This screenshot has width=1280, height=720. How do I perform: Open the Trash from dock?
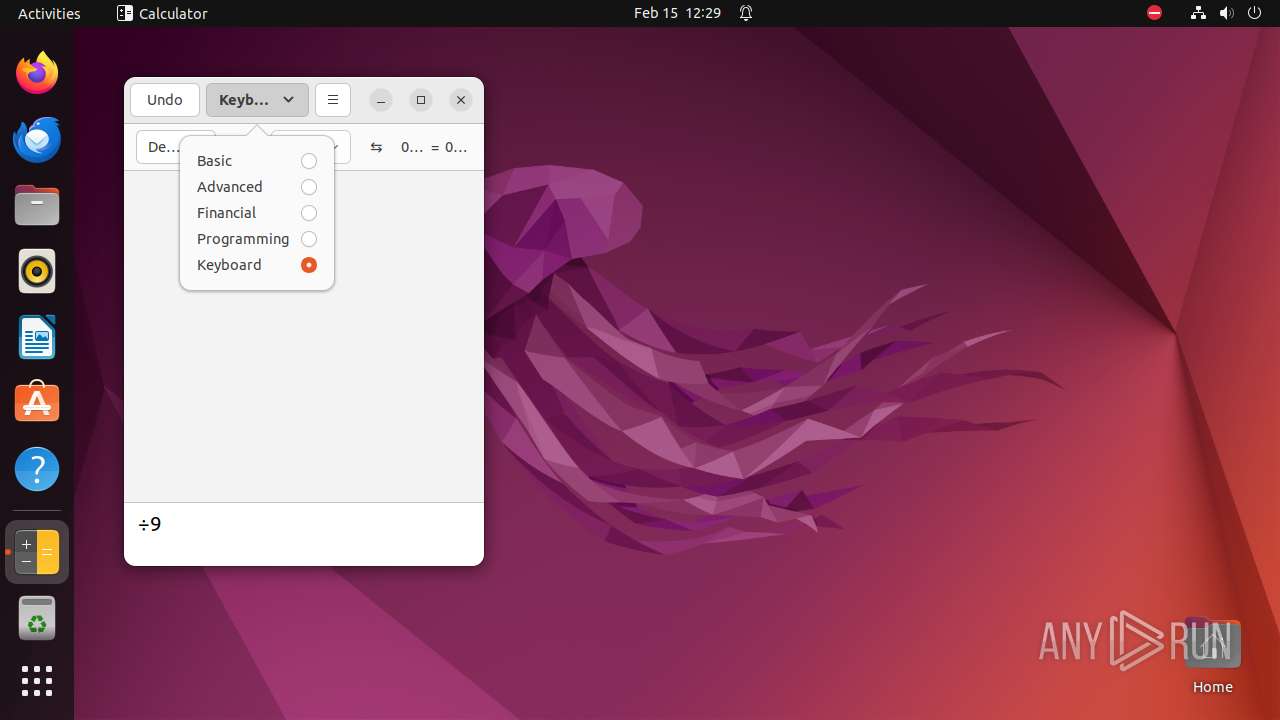tap(37, 618)
